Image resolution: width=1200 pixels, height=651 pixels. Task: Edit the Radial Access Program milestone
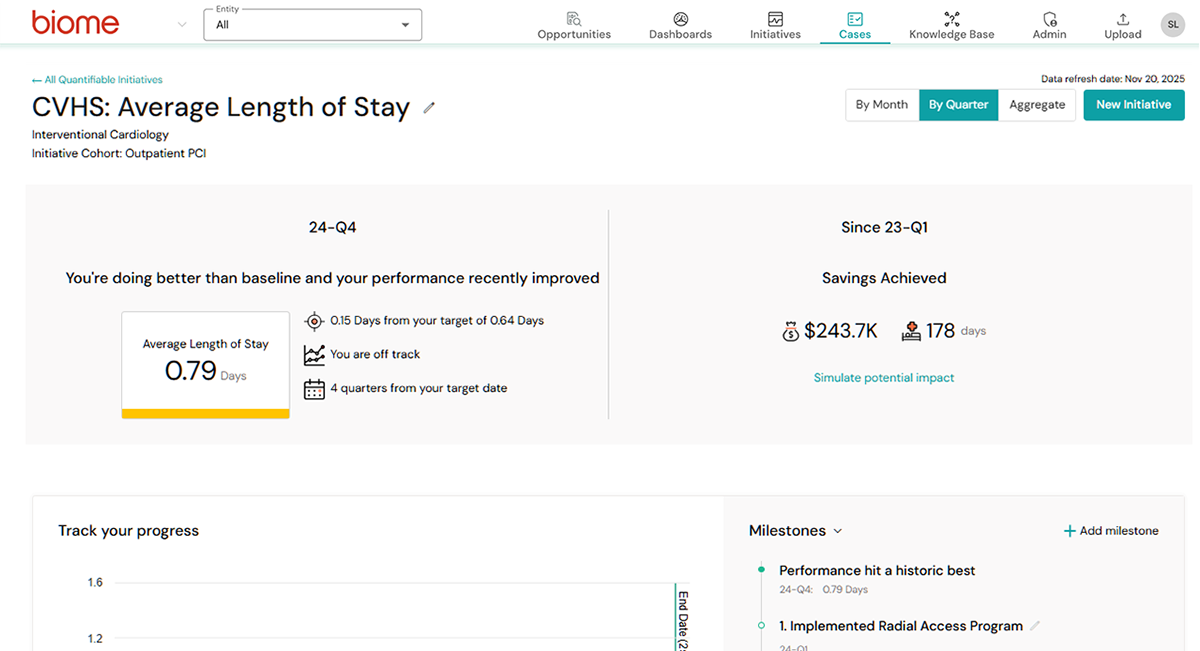pyautogui.click(x=1035, y=626)
